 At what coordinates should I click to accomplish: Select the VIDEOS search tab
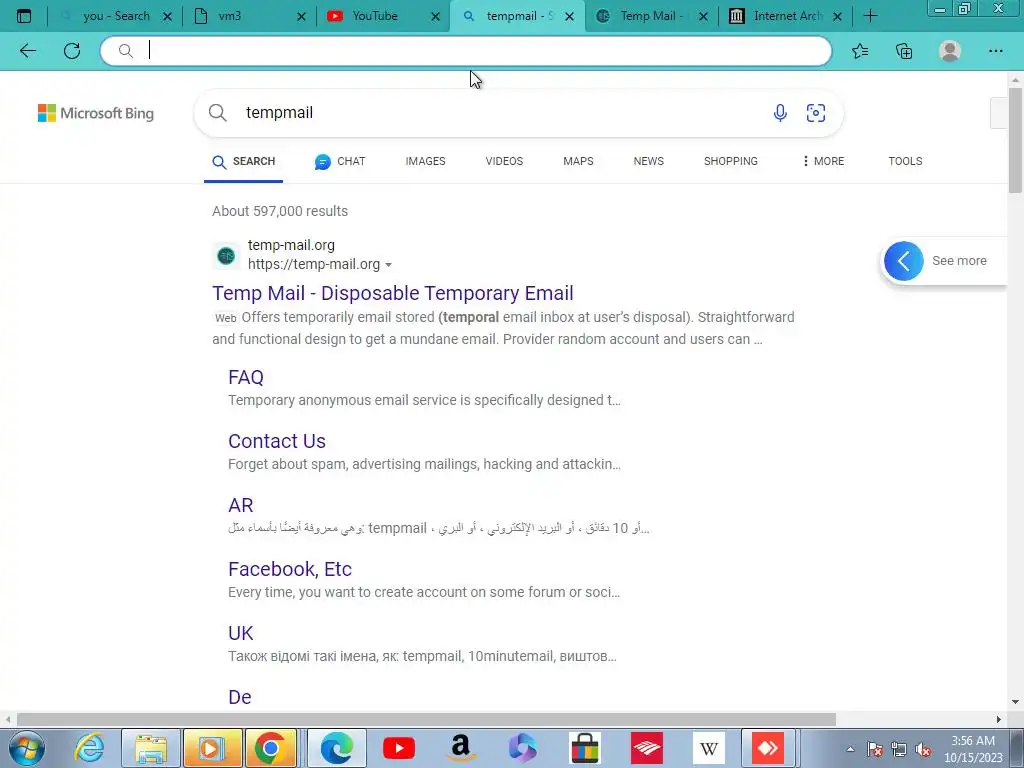coord(504,161)
